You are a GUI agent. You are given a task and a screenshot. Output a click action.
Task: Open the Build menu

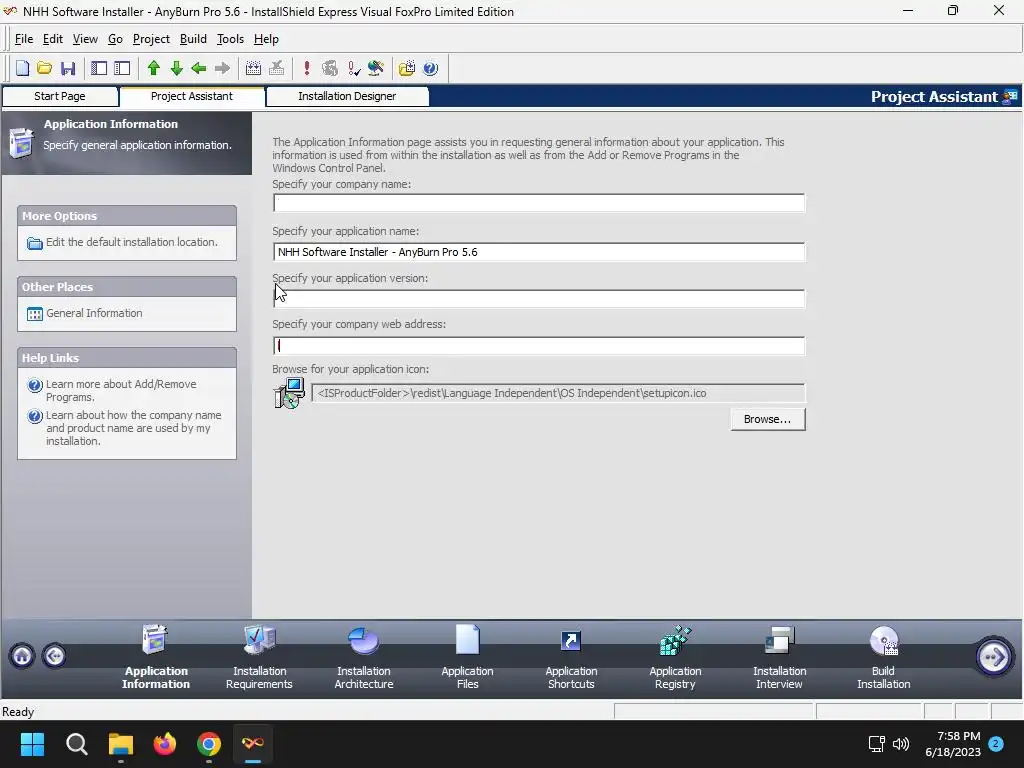tap(193, 39)
